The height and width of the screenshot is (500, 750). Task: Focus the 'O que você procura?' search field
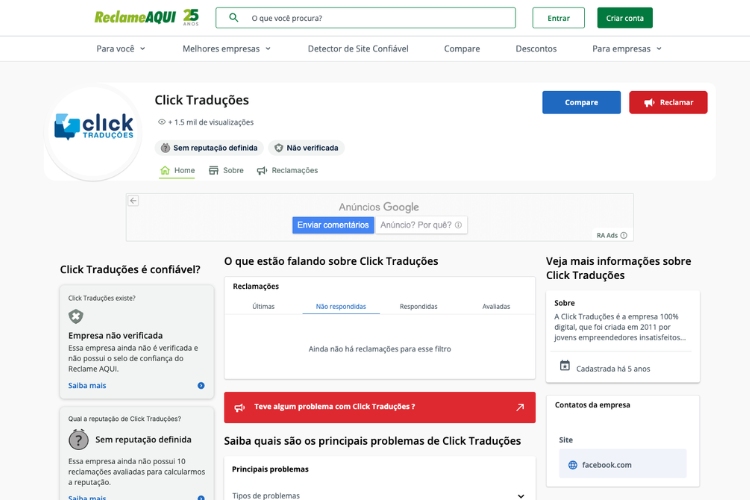365,18
